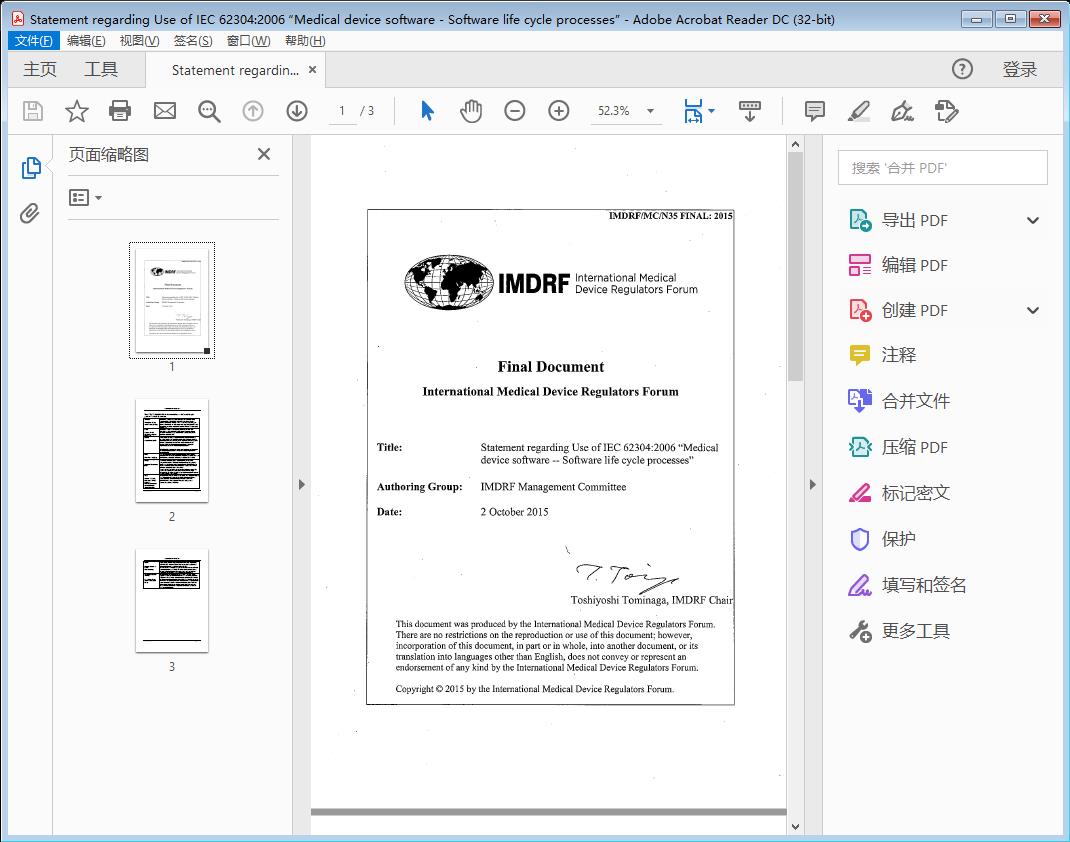The width and height of the screenshot is (1070, 842).
Task: Go to the next page arrow
Action: pyautogui.click(x=297, y=111)
